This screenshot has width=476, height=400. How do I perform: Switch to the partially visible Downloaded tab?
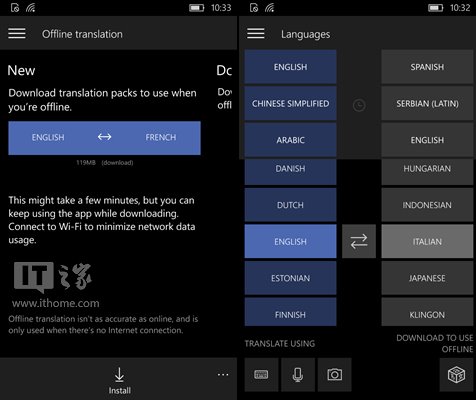point(224,70)
